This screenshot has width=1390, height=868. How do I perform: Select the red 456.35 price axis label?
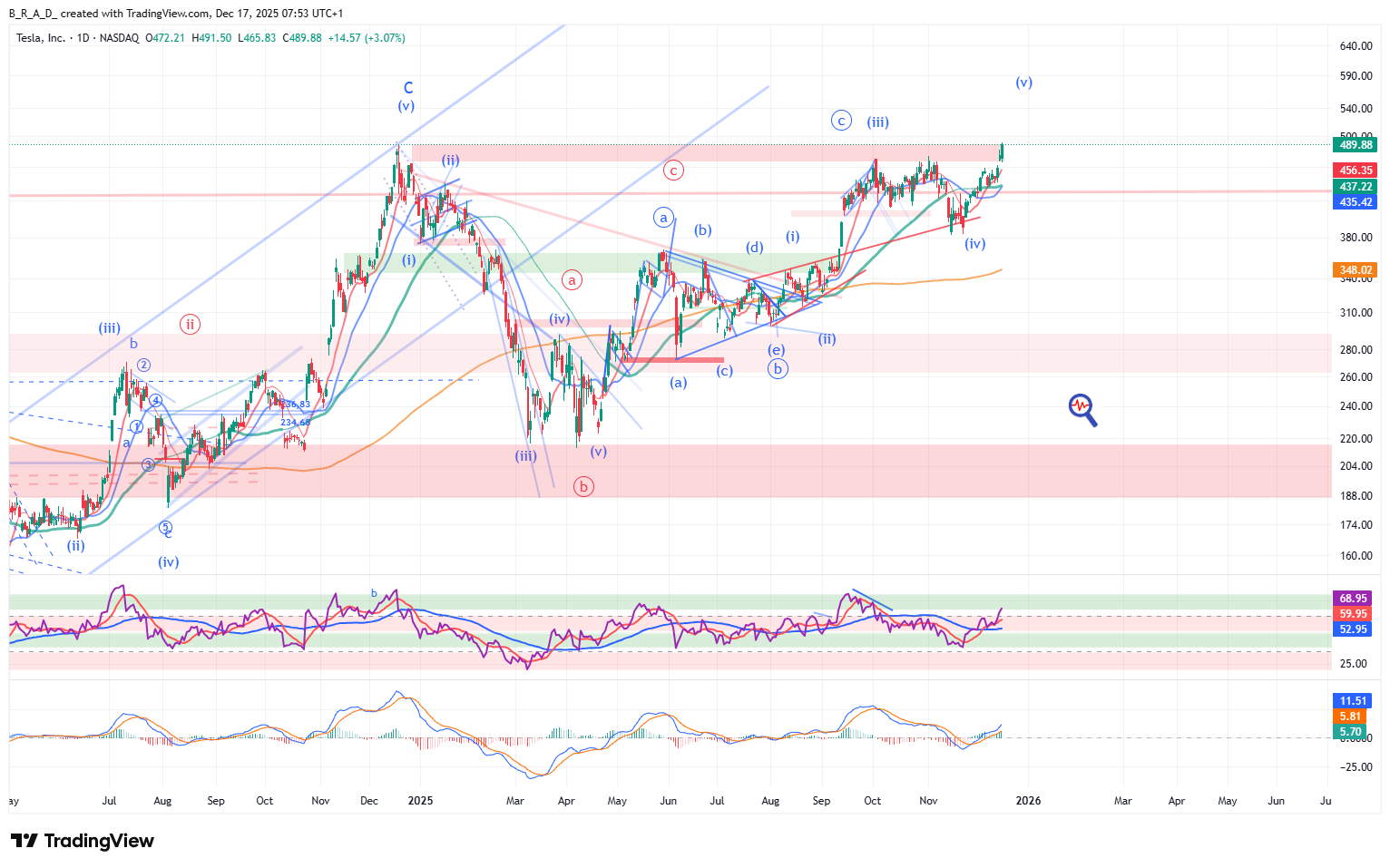click(x=1356, y=171)
